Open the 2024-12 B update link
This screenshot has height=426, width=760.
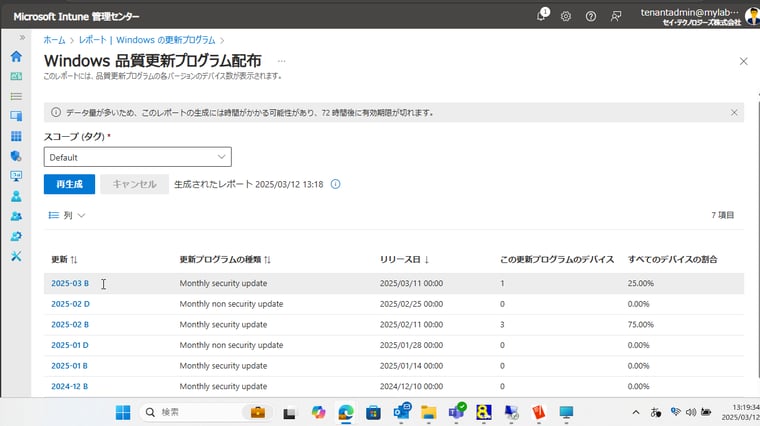[69, 386]
